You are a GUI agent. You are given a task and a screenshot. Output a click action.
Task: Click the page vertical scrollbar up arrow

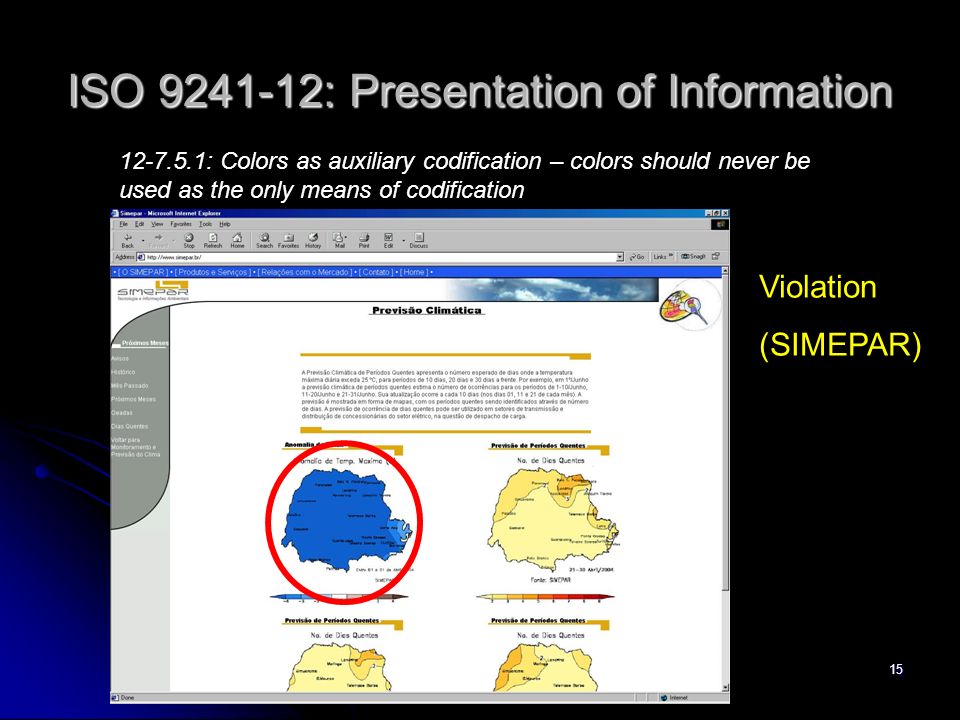pos(726,271)
